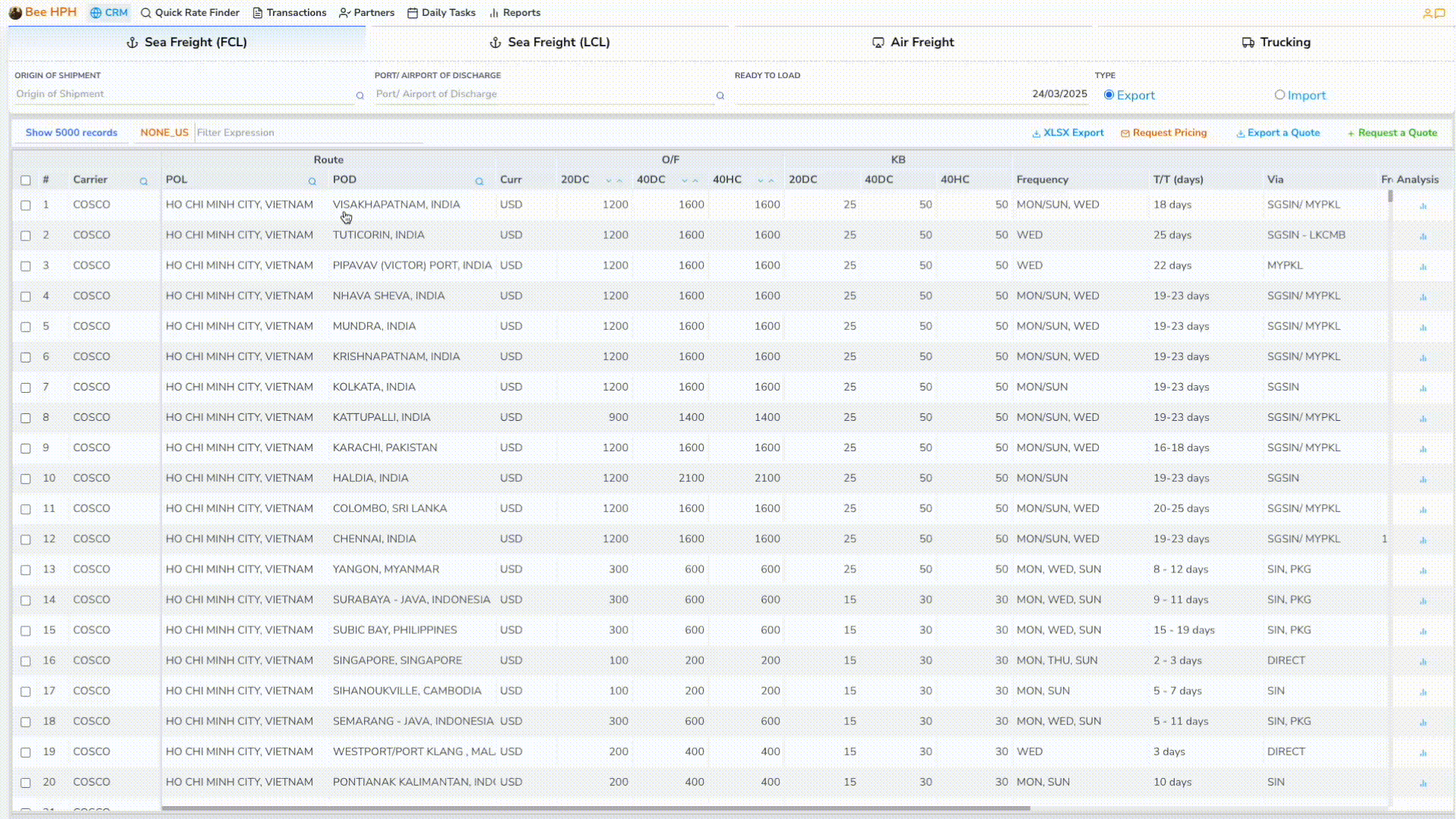Check the row 4 Nhava Sheva checkbox
The image size is (1456, 819).
pos(26,297)
